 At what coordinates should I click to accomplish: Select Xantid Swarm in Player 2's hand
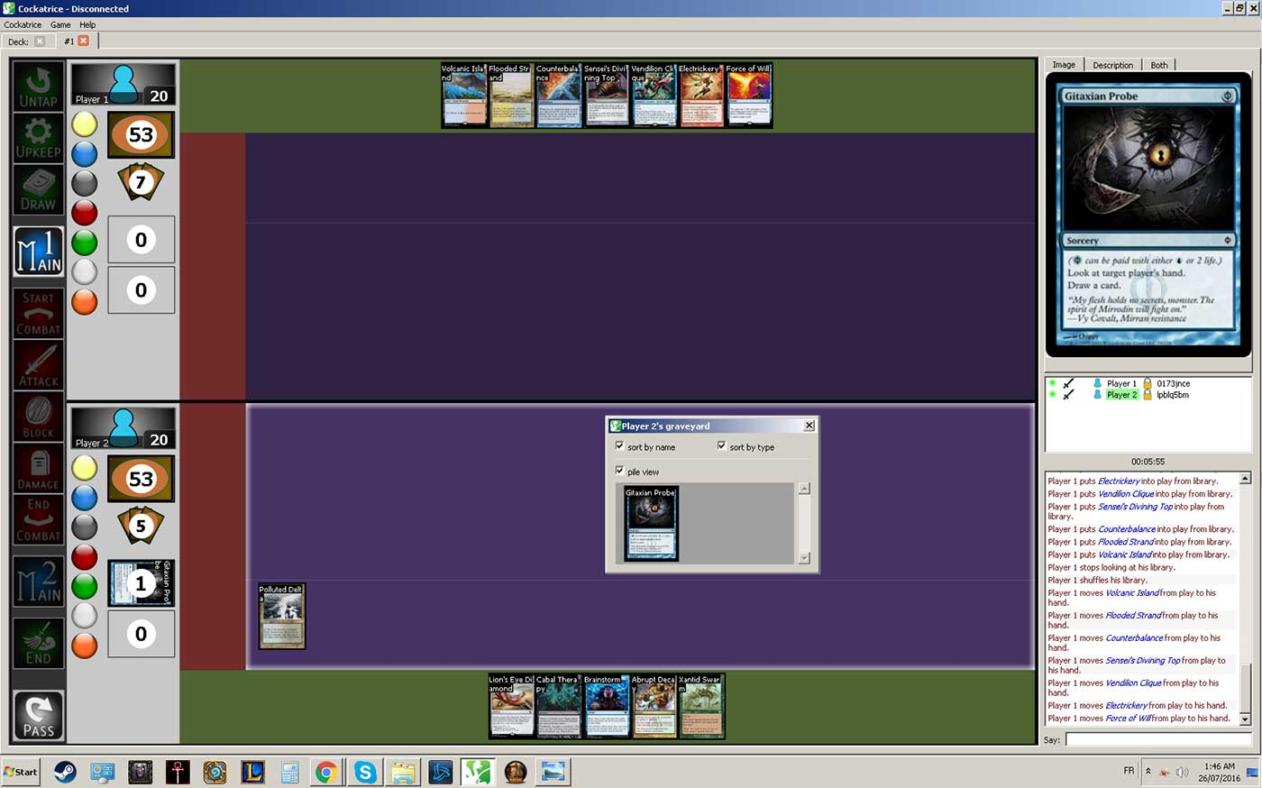coord(701,706)
